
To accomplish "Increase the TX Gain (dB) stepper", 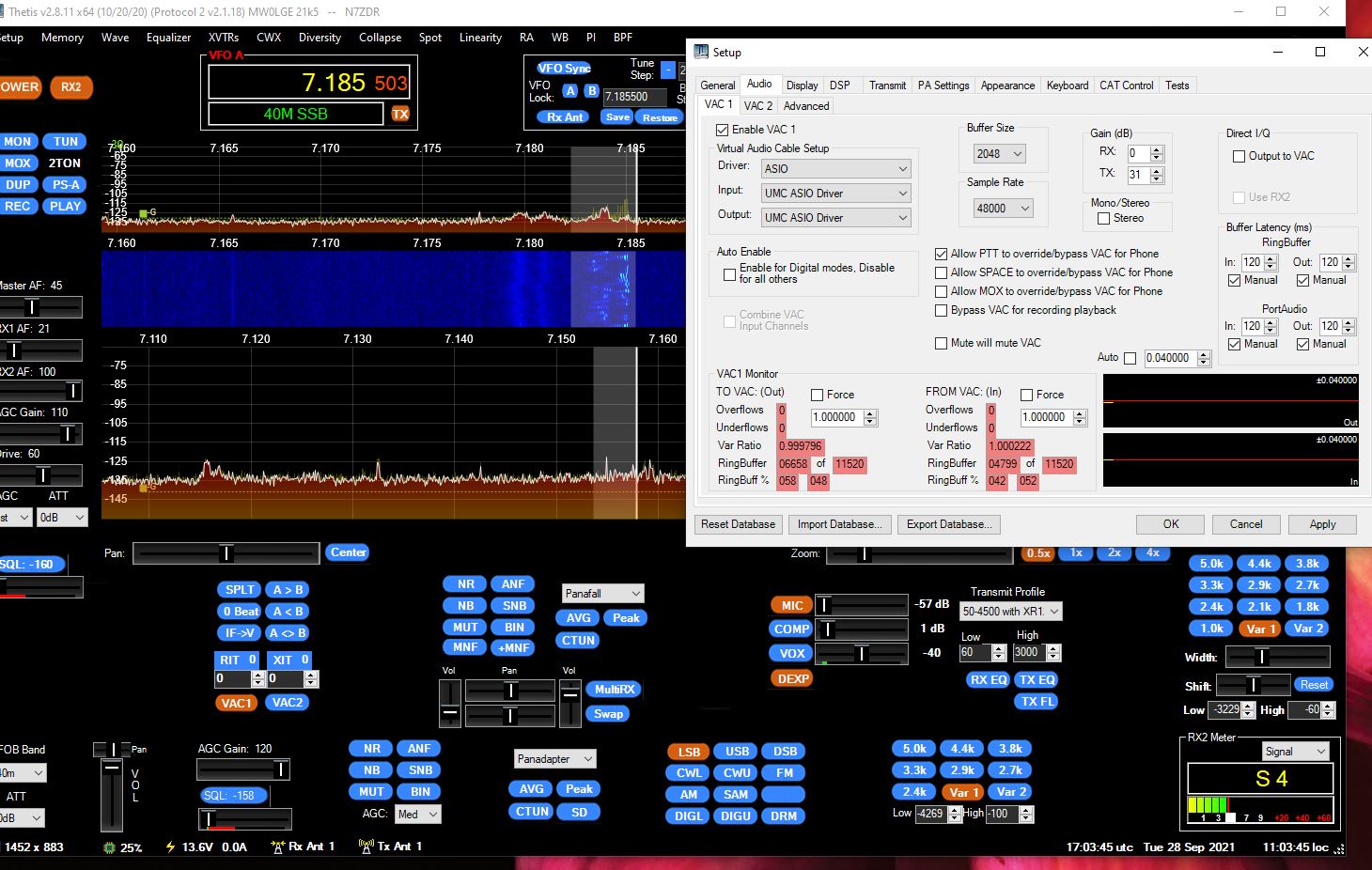I will (x=1157, y=171).
